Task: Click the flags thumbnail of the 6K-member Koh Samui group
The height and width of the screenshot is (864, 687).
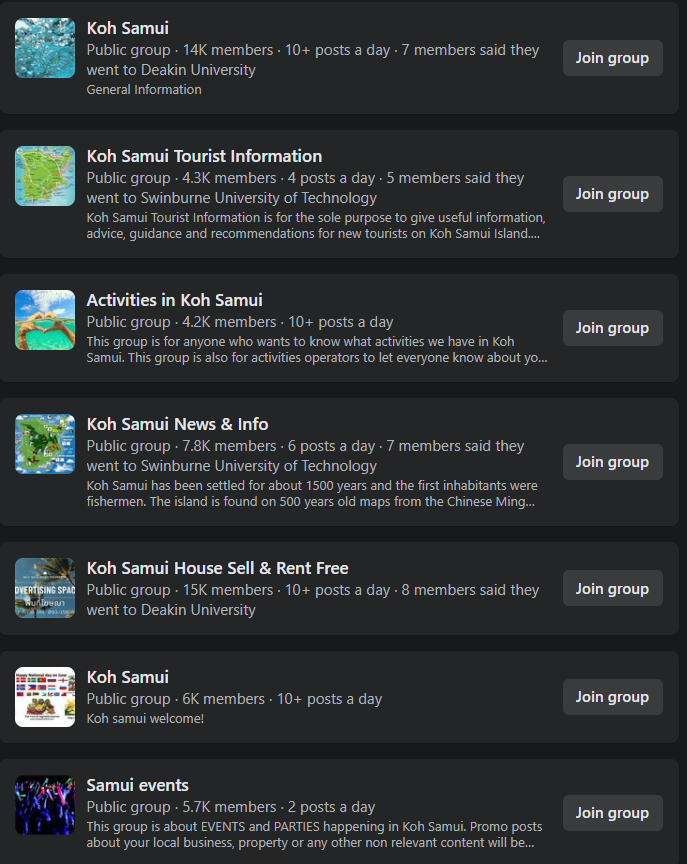Action: (x=45, y=697)
